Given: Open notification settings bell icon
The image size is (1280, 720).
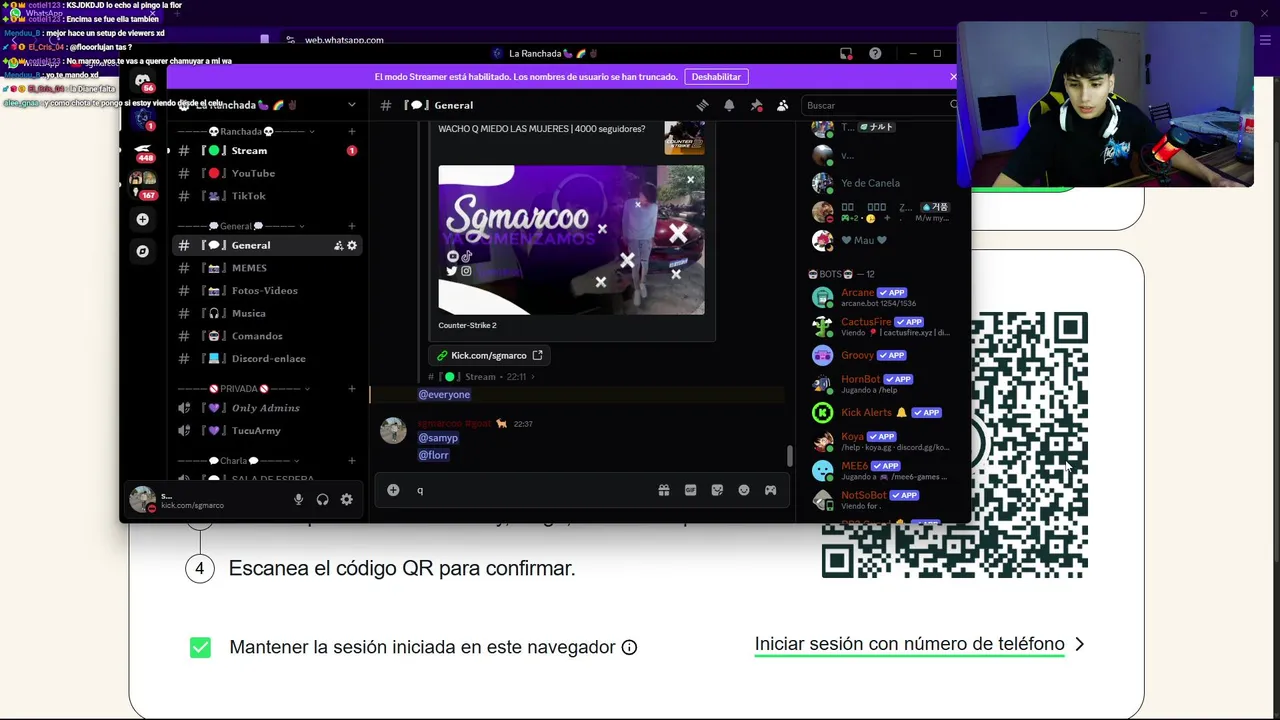Looking at the screenshot, I should tap(729, 105).
